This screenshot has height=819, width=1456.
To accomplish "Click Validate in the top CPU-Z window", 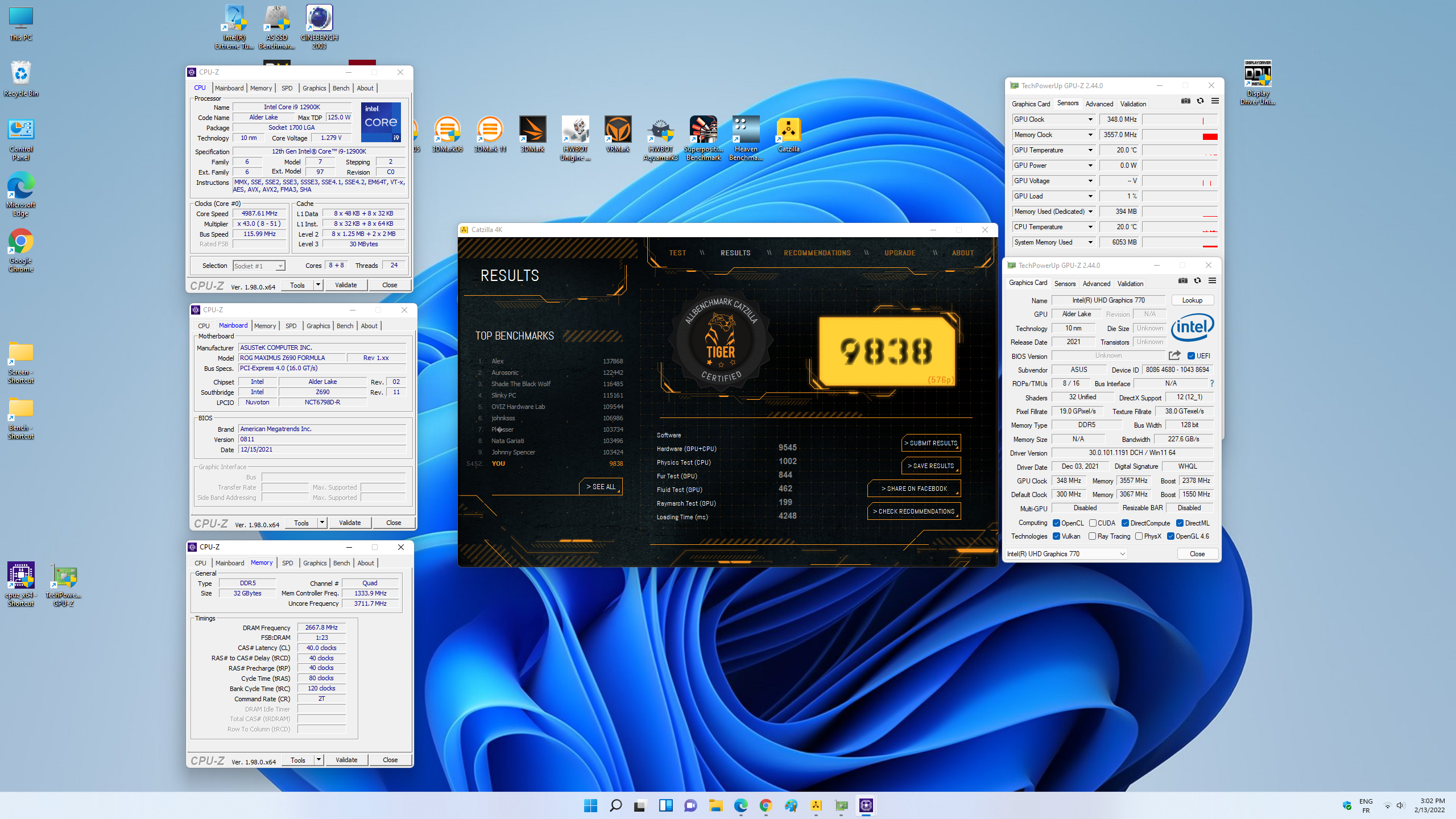I will pyautogui.click(x=346, y=285).
